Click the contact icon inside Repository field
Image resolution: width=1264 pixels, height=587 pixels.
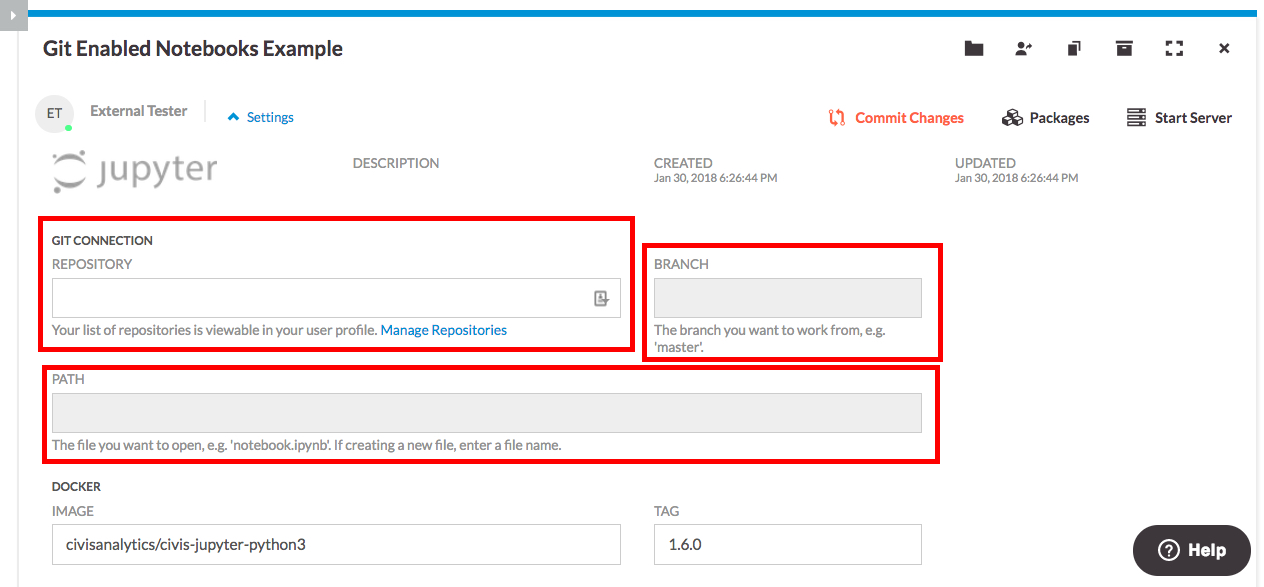click(x=601, y=298)
